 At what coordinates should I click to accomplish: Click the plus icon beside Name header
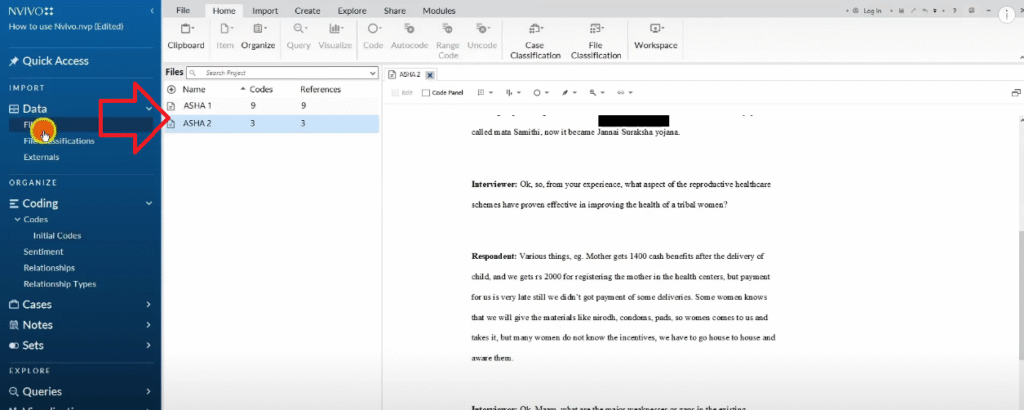[x=171, y=89]
